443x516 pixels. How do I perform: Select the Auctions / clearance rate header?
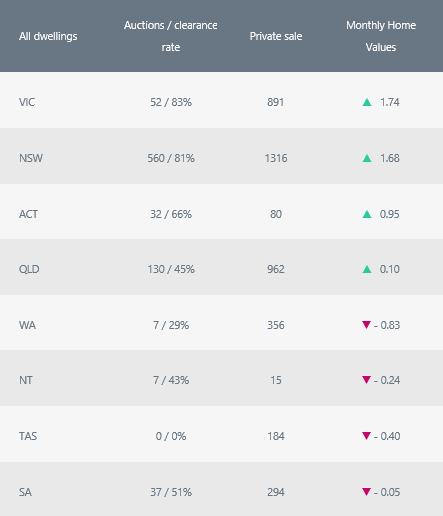click(x=171, y=36)
